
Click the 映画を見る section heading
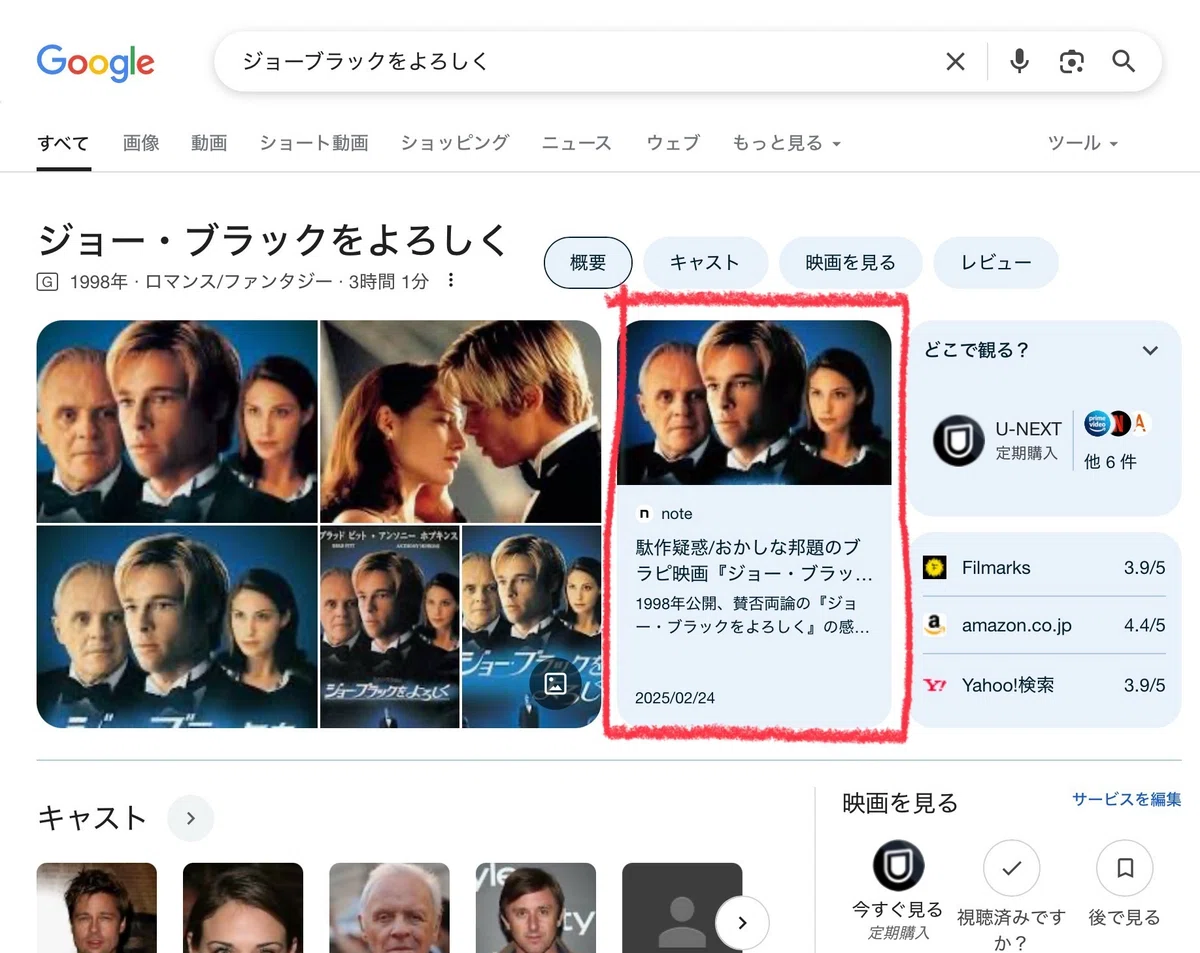point(900,803)
